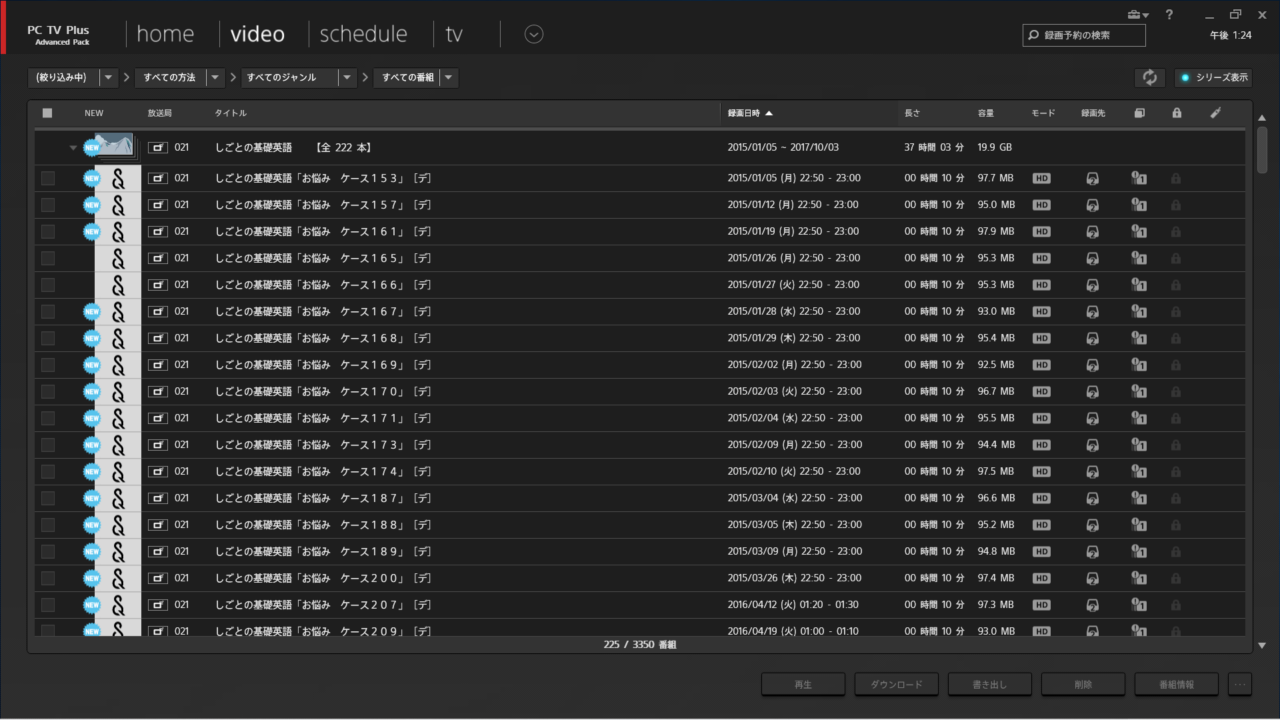Tick the checkbox for ケース165 row

pyautogui.click(x=47, y=258)
